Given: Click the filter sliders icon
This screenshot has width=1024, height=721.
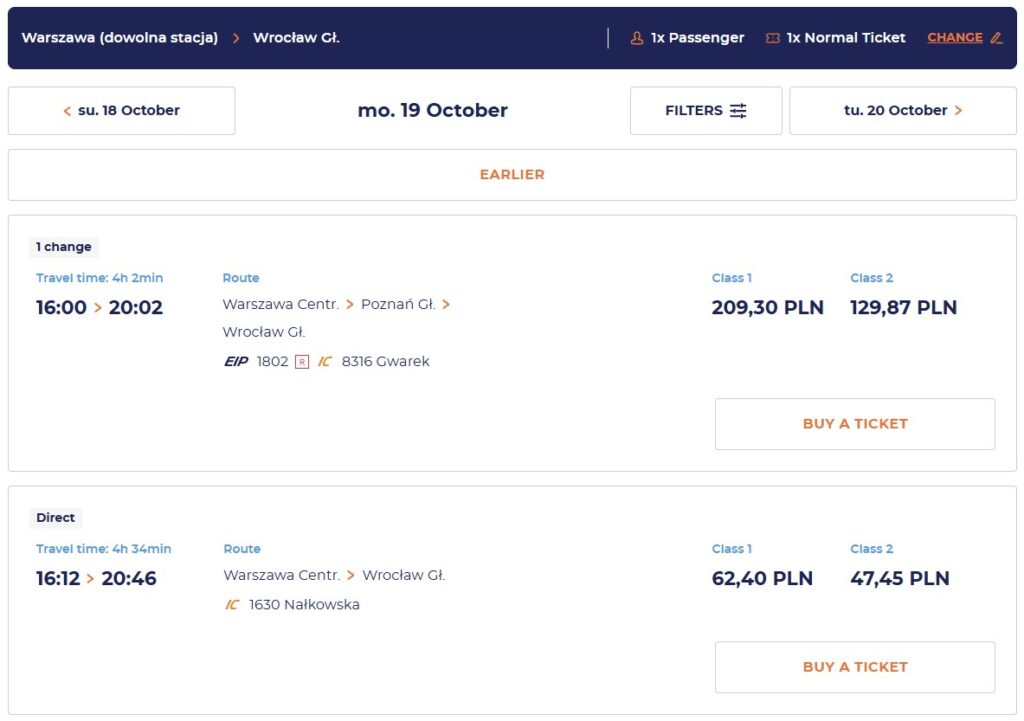Looking at the screenshot, I should point(738,111).
